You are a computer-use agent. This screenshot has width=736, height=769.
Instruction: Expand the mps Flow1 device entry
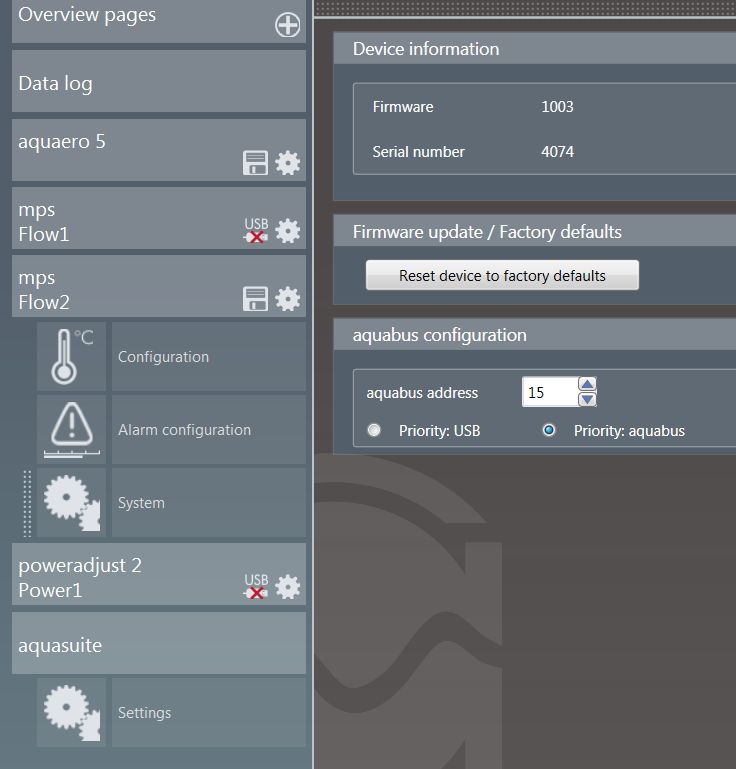(159, 218)
